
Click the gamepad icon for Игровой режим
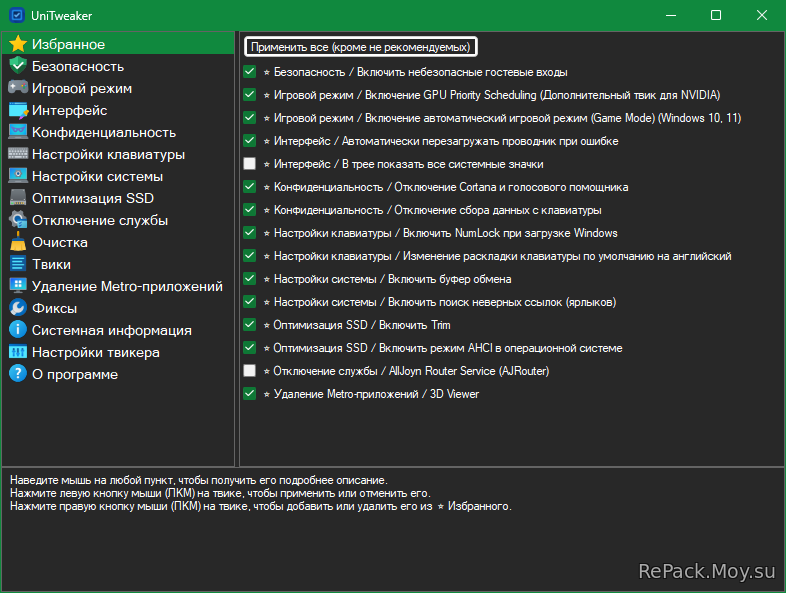coord(17,88)
